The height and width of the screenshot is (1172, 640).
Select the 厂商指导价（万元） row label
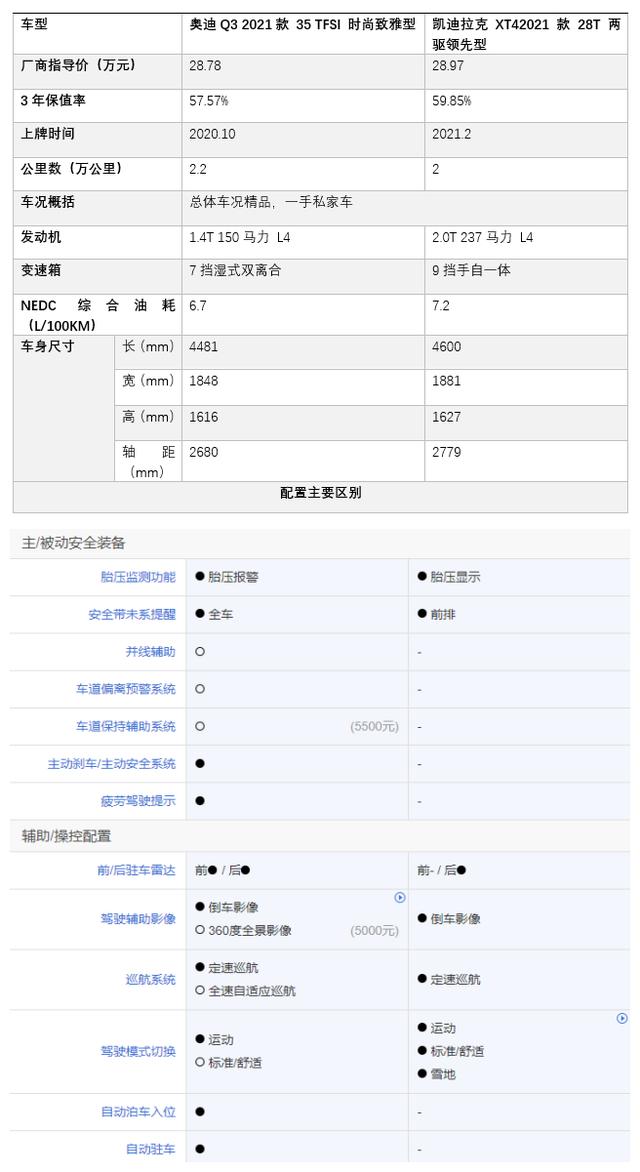point(79,66)
